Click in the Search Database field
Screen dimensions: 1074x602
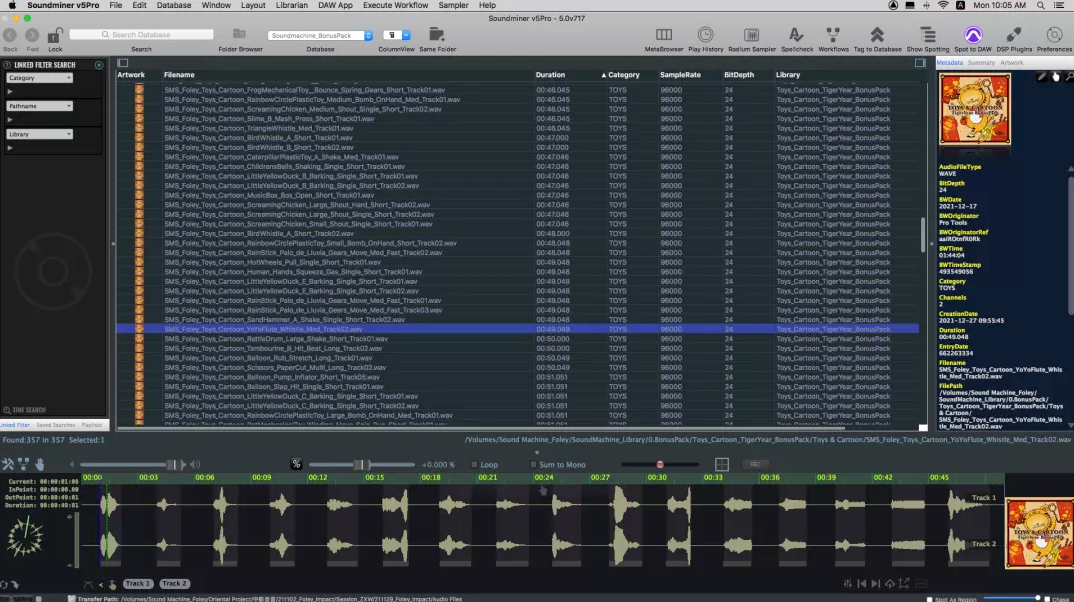(140, 35)
